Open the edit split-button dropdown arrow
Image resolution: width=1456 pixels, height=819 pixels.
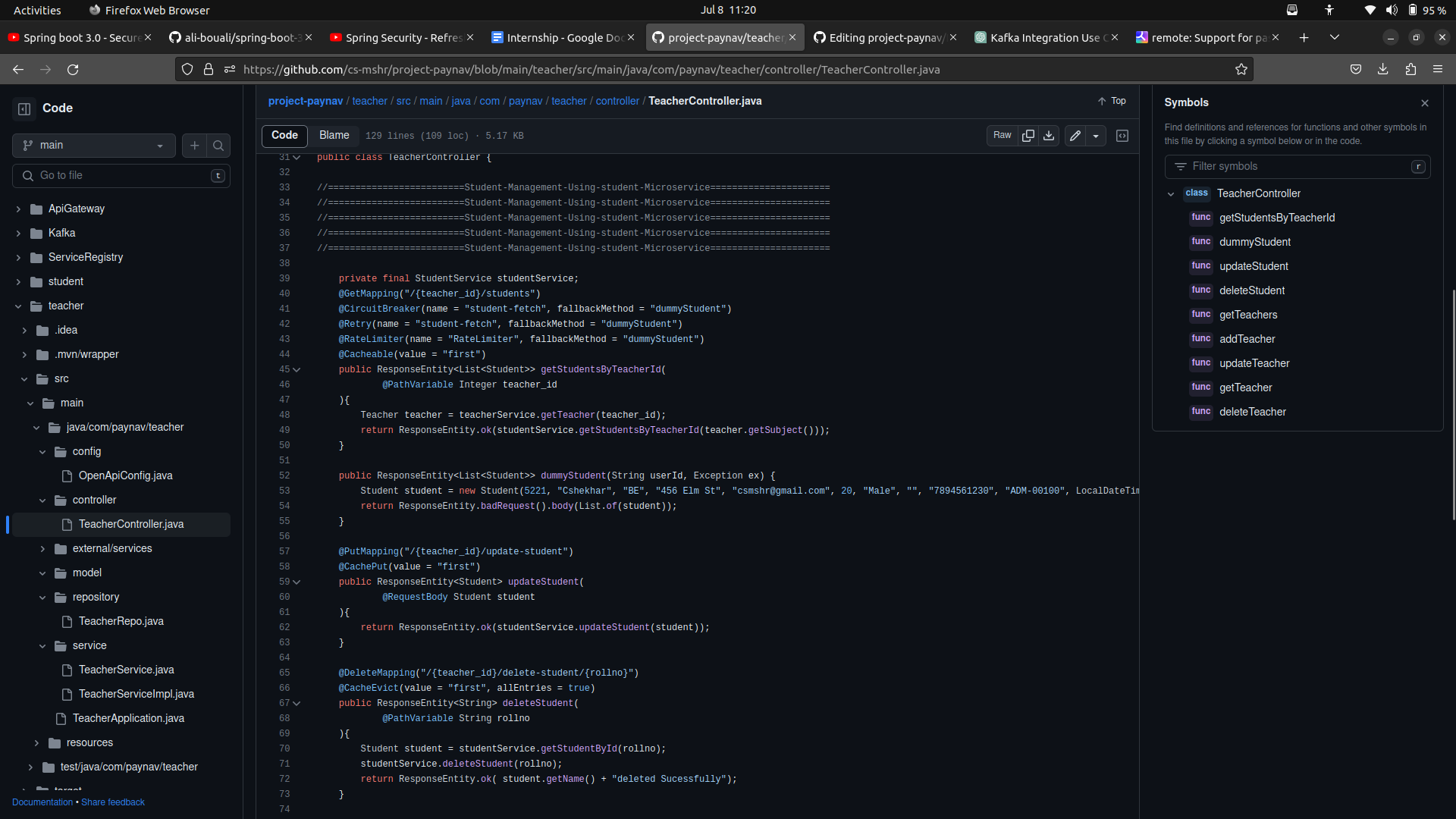click(1097, 136)
